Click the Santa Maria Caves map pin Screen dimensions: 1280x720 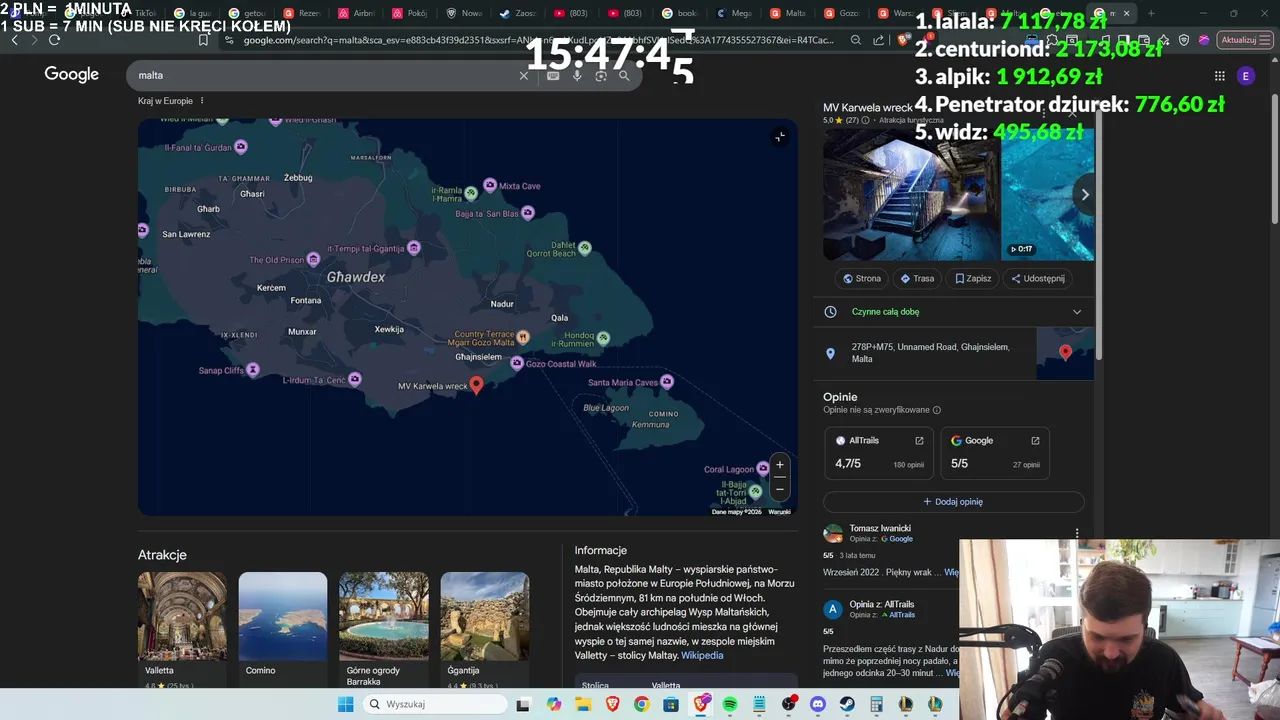[667, 382]
